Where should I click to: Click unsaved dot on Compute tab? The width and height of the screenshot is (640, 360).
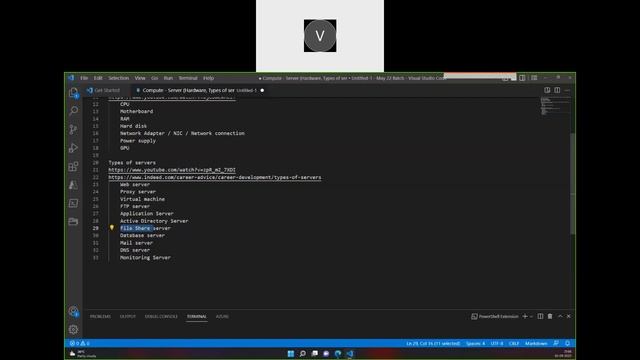[x=262, y=90]
